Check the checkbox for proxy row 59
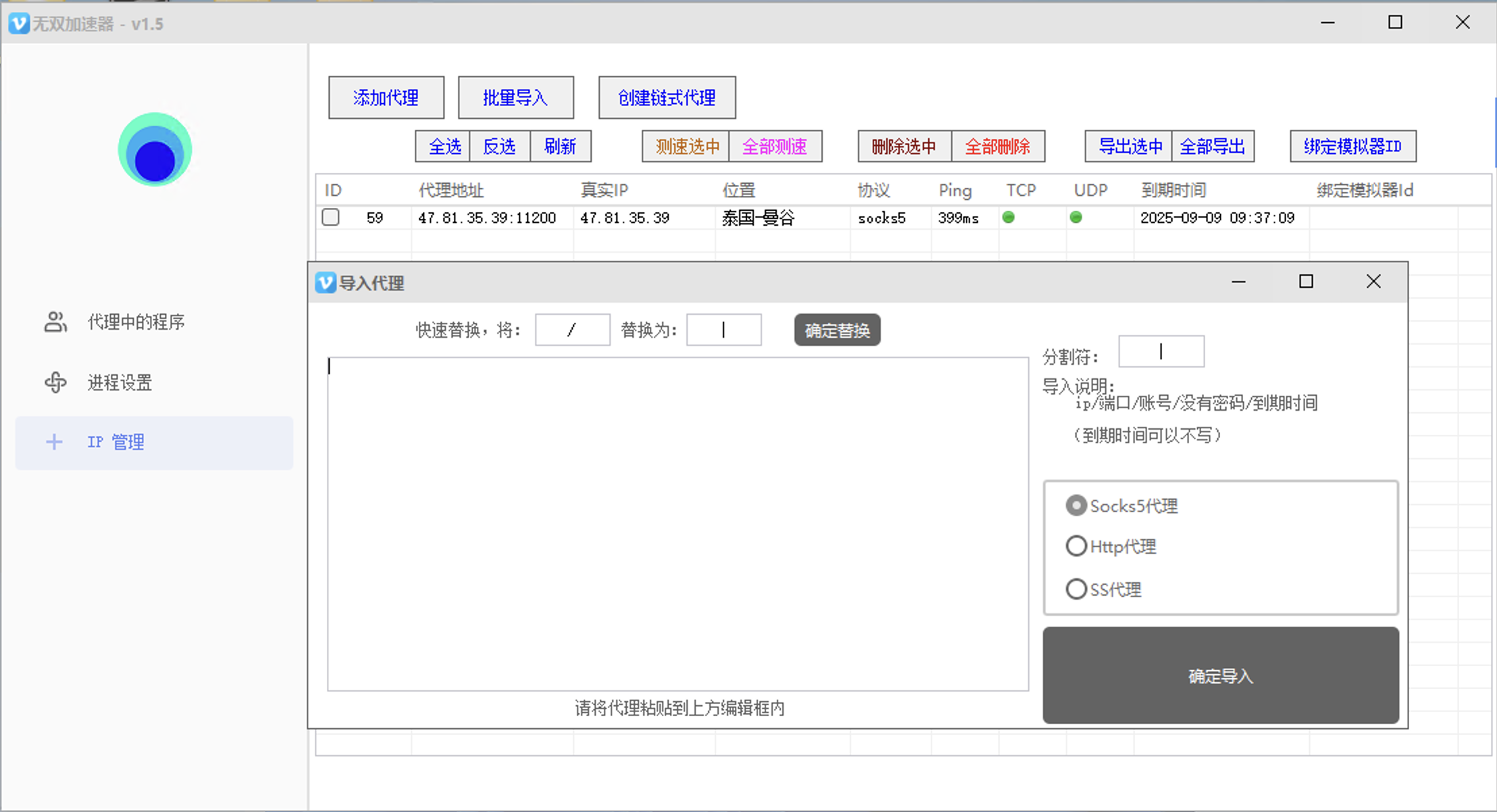The width and height of the screenshot is (1497, 812). point(330,218)
